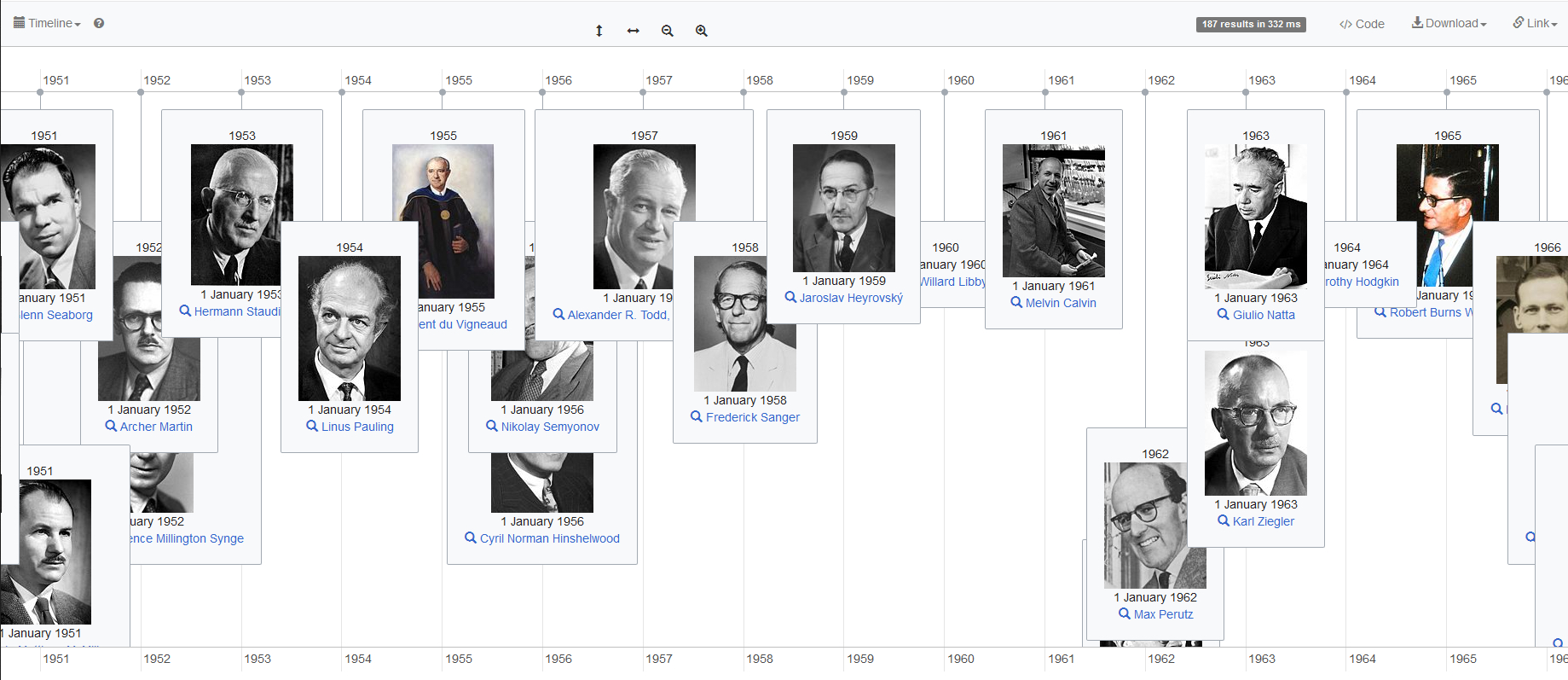Viewport: 1568px width, 680px height.
Task: Open the Archer Martin link
Action: click(156, 427)
